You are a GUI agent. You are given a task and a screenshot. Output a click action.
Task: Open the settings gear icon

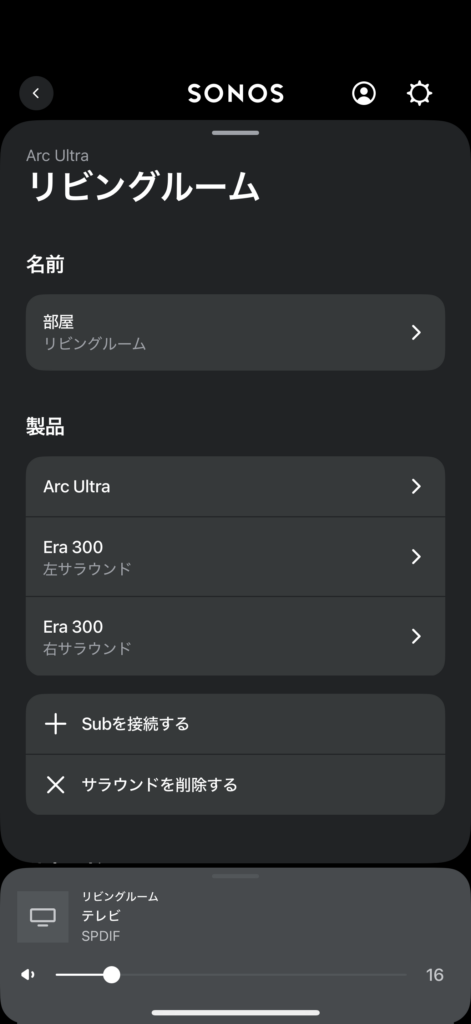point(419,93)
